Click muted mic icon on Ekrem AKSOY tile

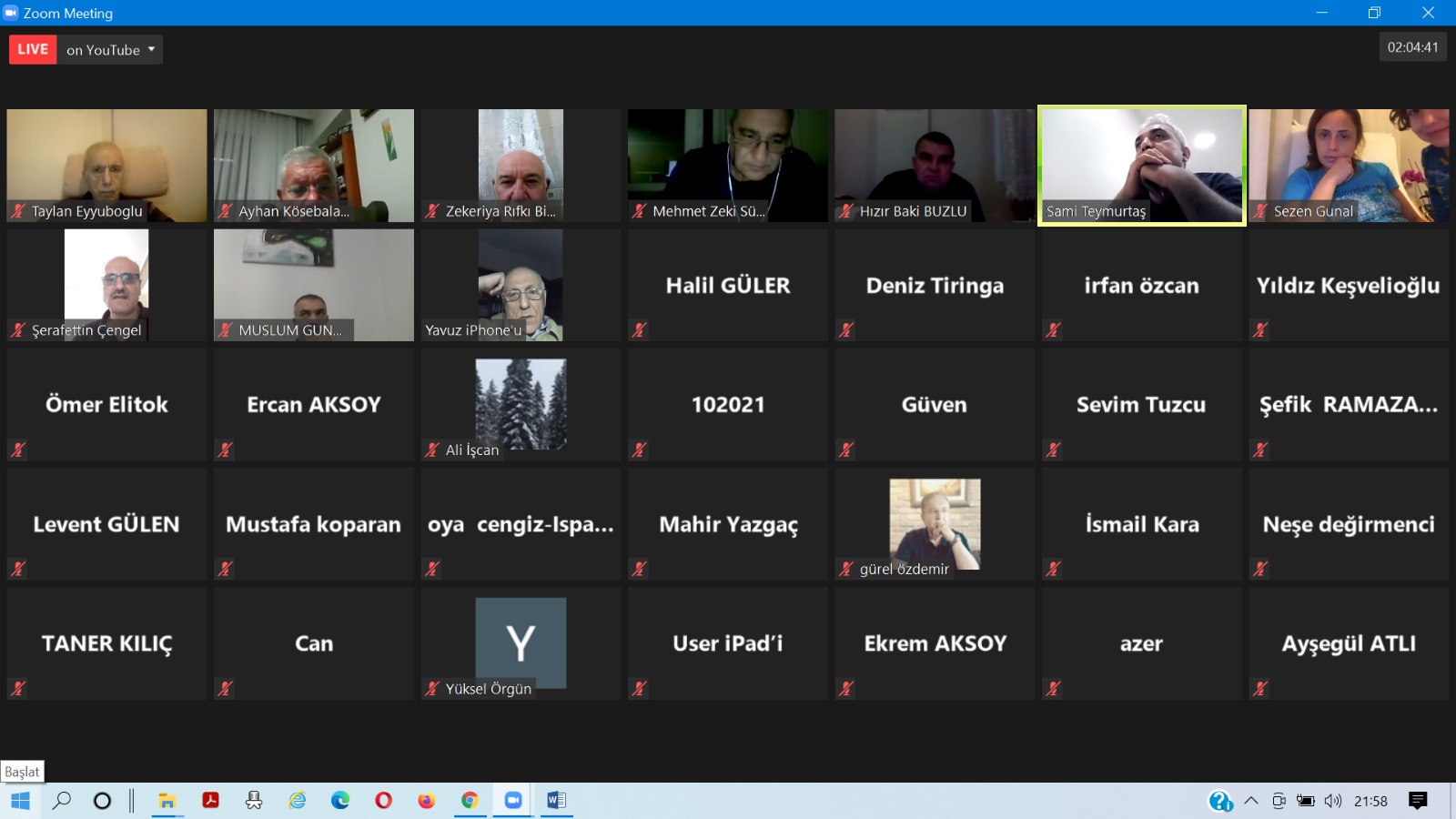tap(846, 689)
